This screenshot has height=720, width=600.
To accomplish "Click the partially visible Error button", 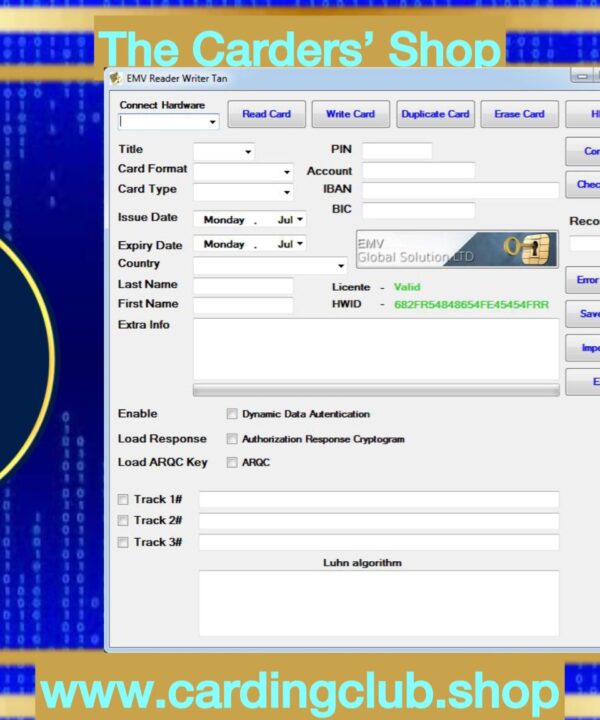I will tap(583, 280).
